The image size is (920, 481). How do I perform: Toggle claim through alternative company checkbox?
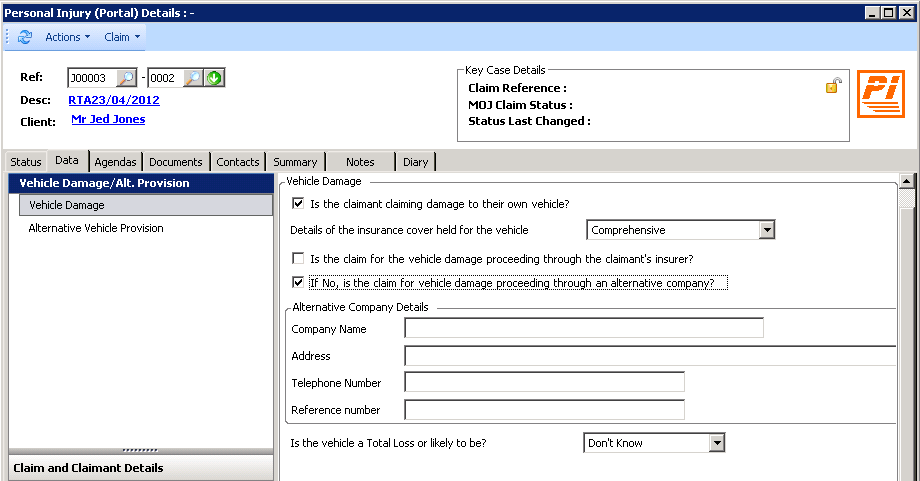coord(298,283)
